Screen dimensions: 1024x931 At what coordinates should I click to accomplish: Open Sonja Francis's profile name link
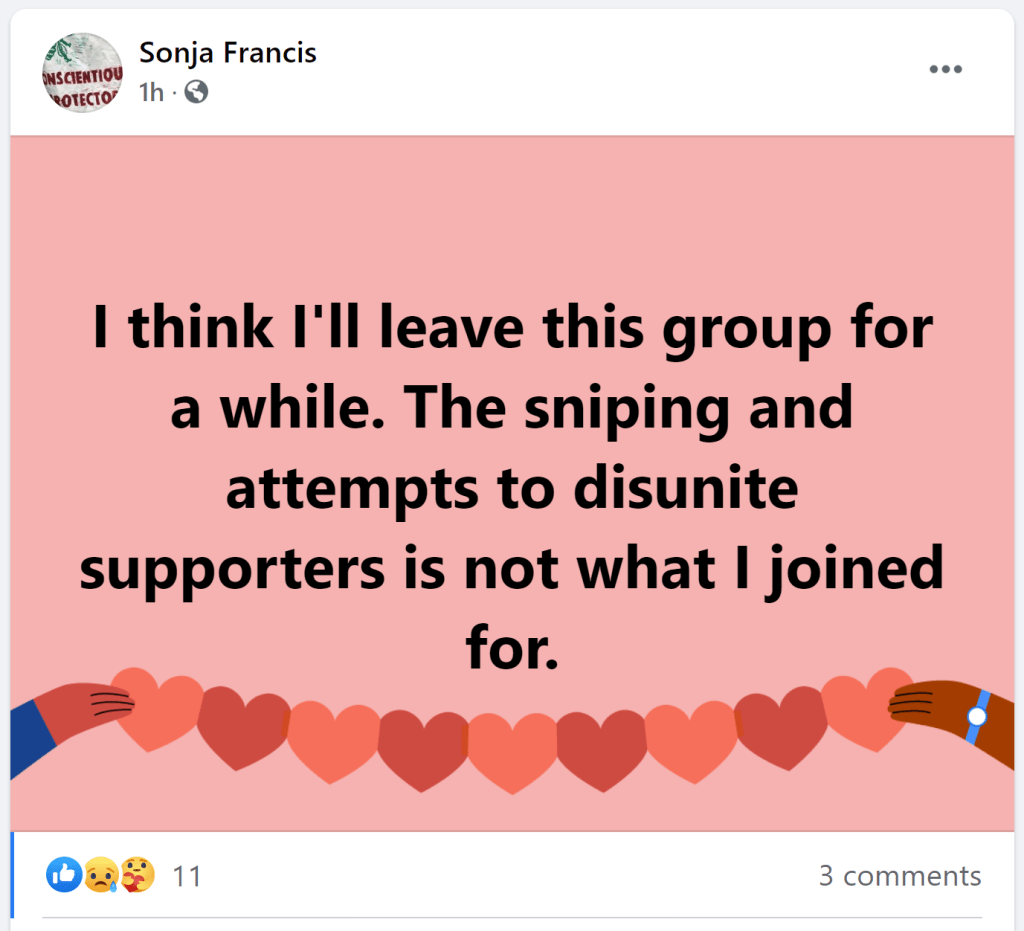227,53
